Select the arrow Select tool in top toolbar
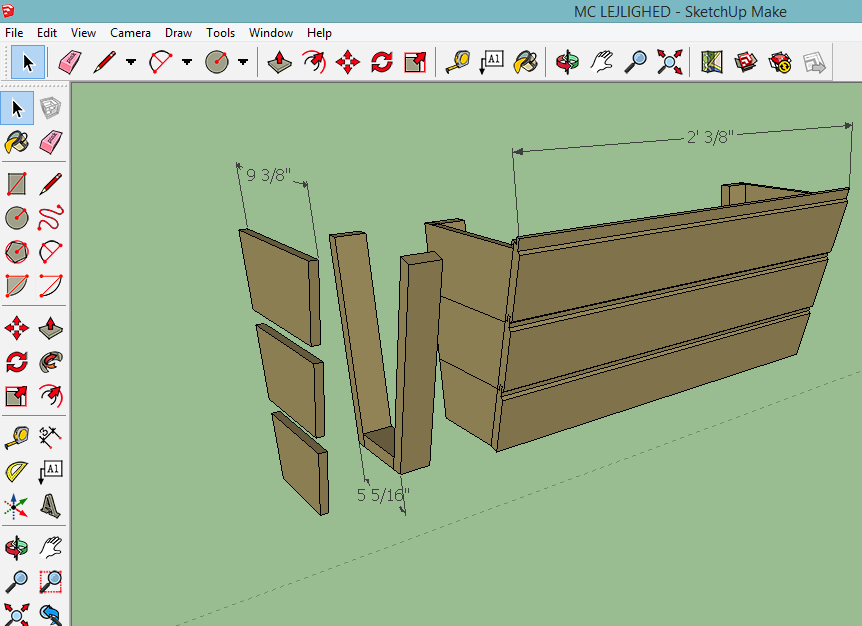This screenshot has width=862, height=626. [27, 62]
